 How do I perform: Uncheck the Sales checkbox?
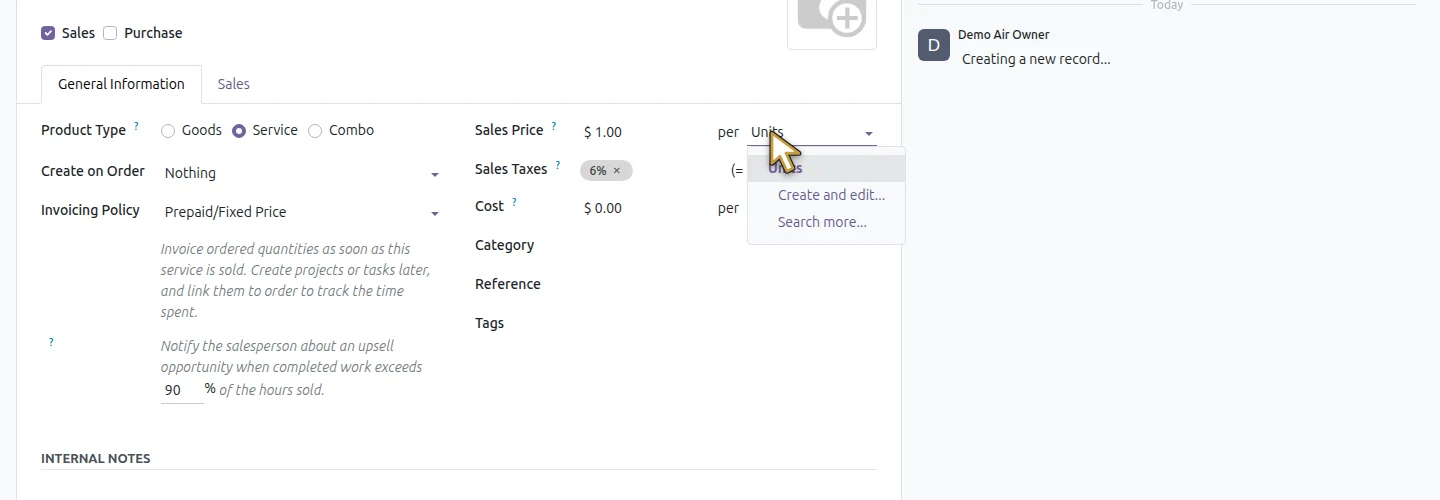(48, 33)
